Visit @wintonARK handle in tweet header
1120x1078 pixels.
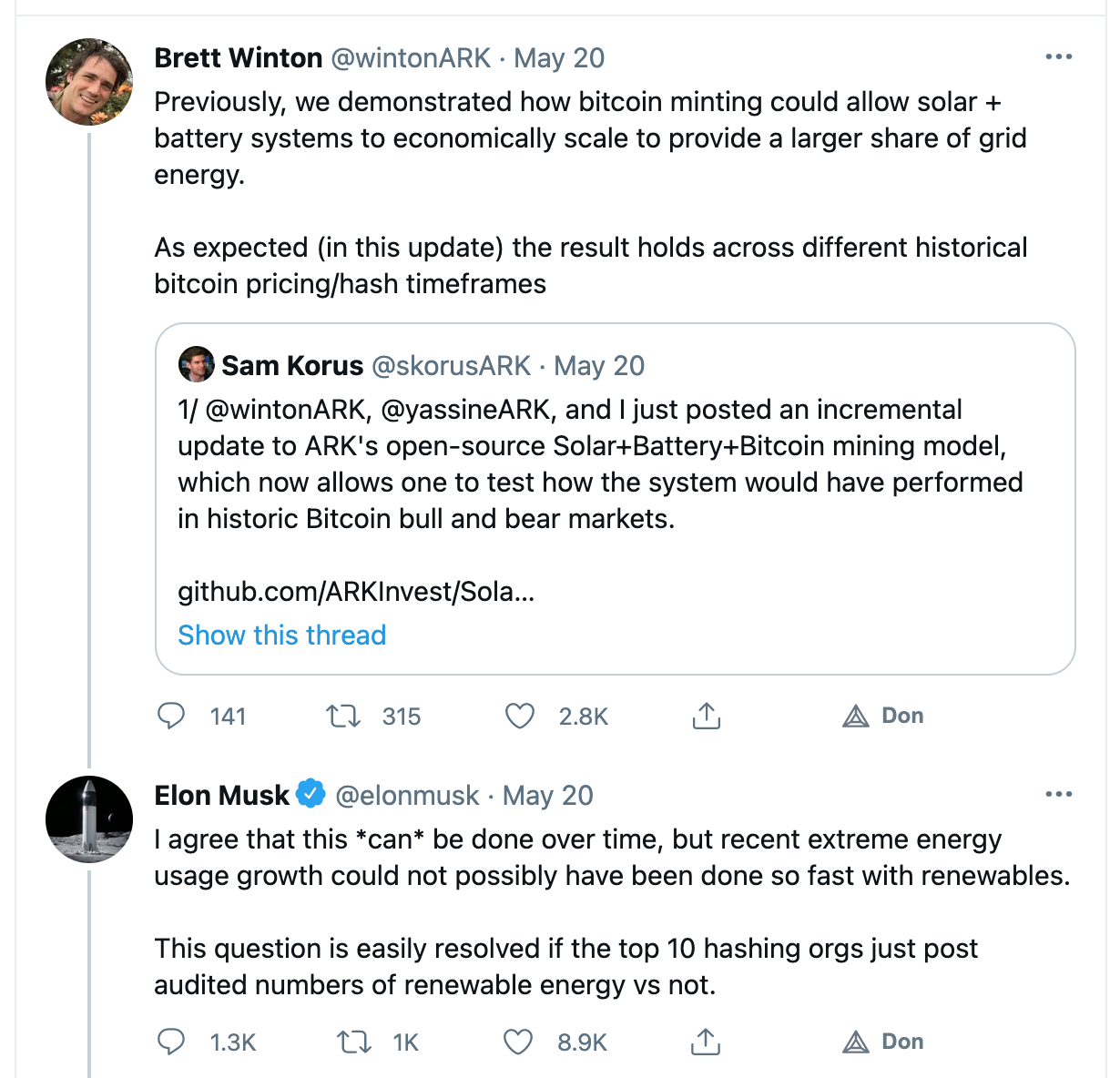[411, 58]
